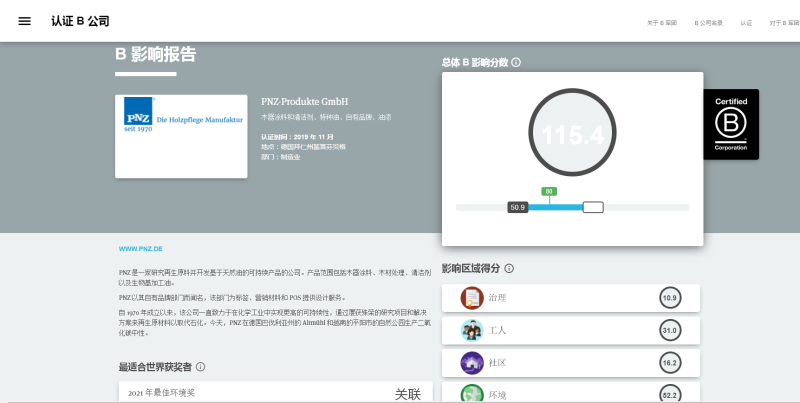Click the green 环境 environment icon
This screenshot has height=403, width=800.
pyautogui.click(x=472, y=394)
